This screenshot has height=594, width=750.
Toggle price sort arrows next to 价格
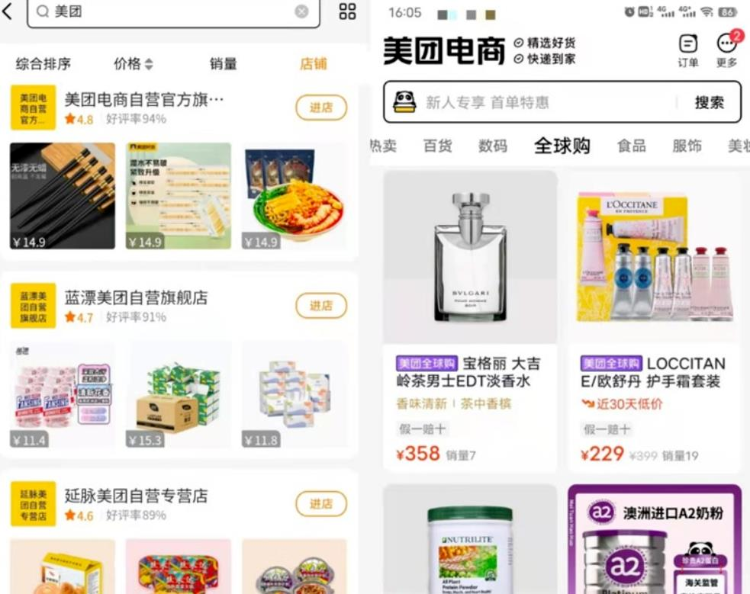[x=149, y=64]
